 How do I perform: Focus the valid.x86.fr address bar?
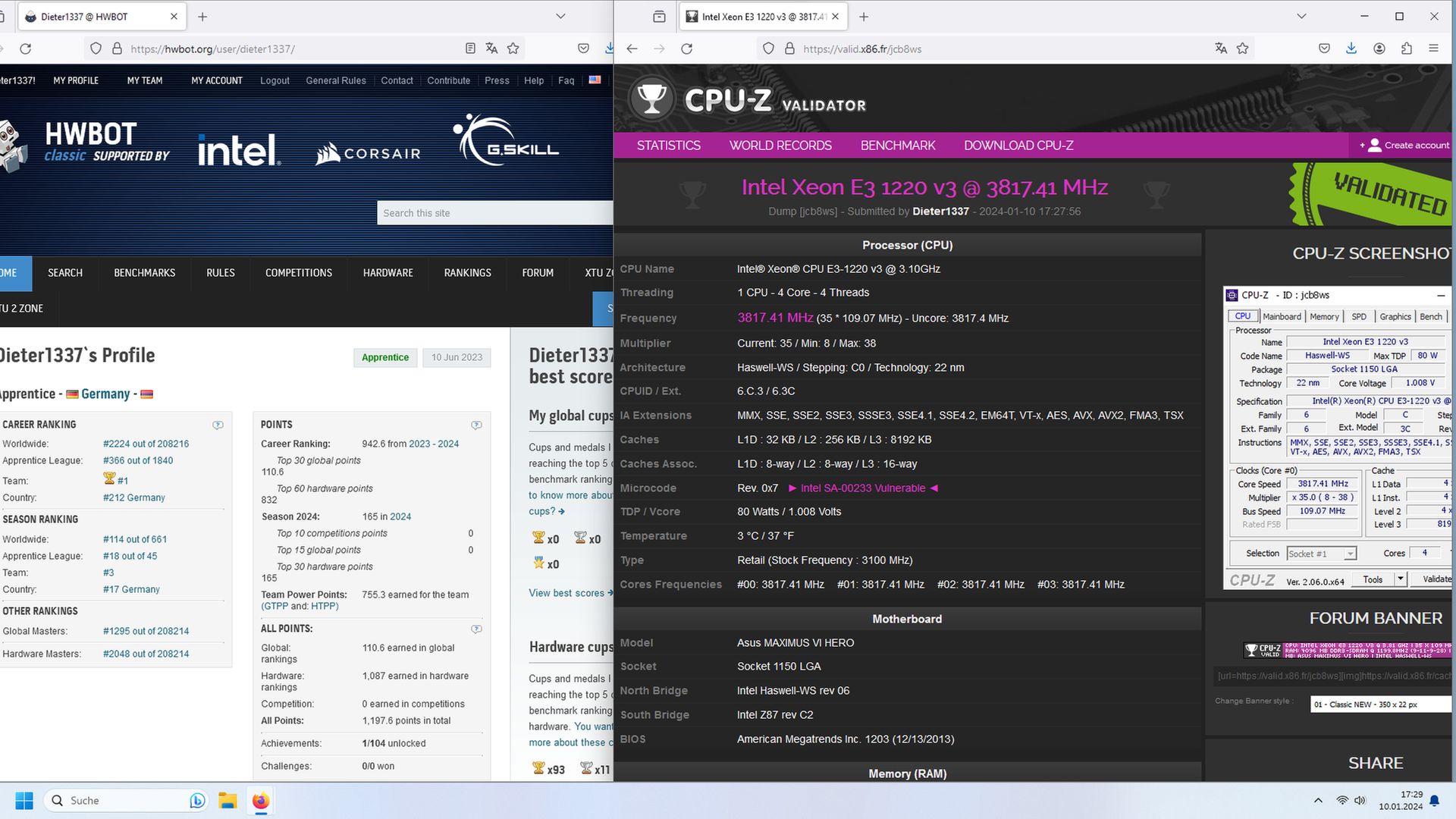[x=1005, y=49]
